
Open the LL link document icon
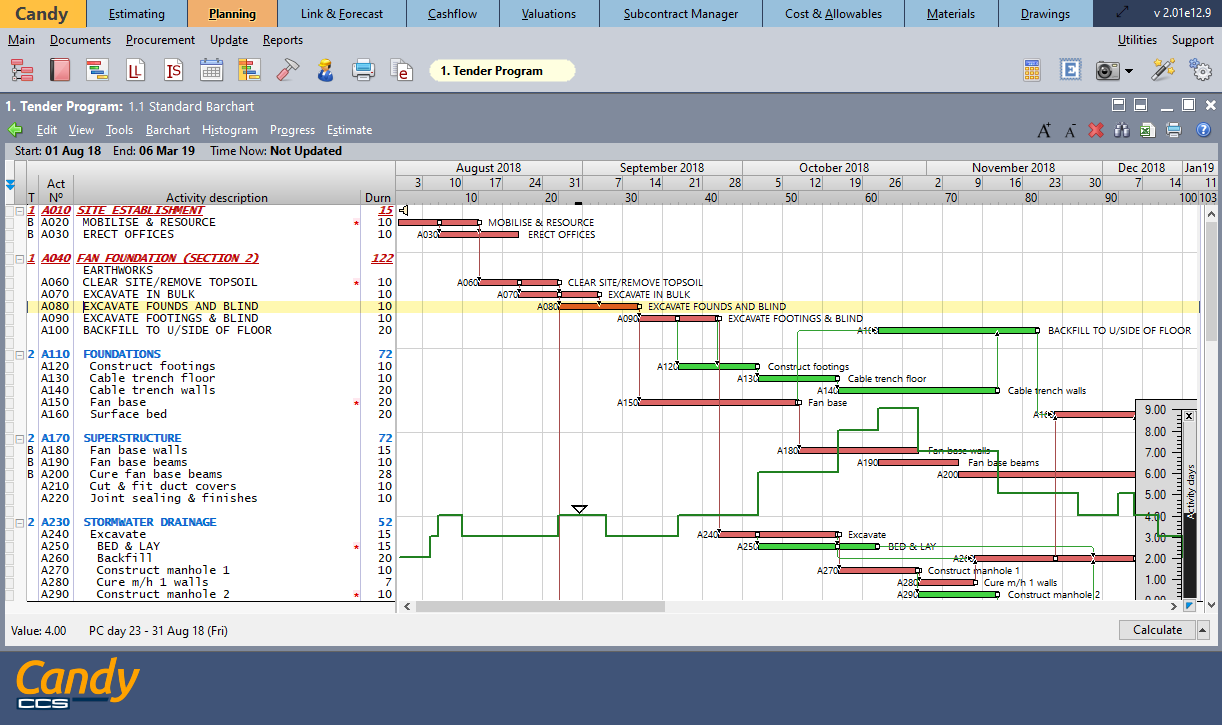click(x=135, y=70)
